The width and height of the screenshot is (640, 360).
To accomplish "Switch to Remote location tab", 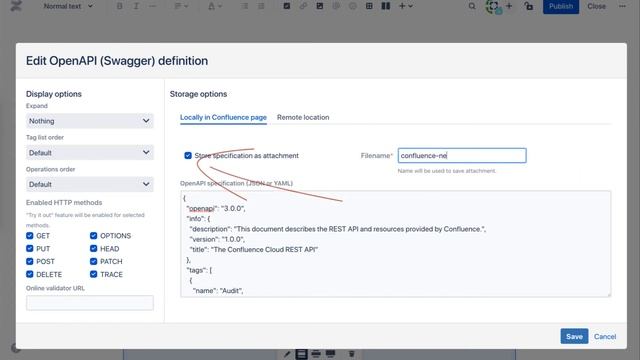I will 303,117.
